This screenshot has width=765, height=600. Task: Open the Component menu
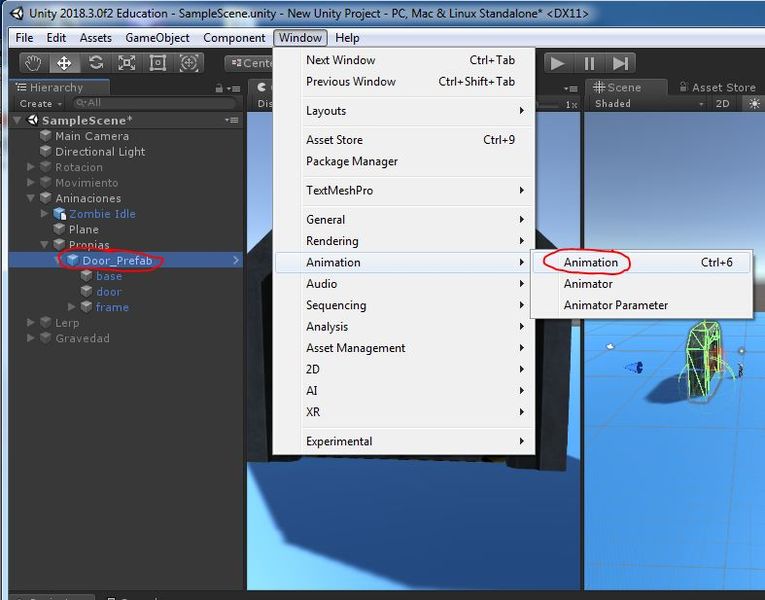[234, 38]
